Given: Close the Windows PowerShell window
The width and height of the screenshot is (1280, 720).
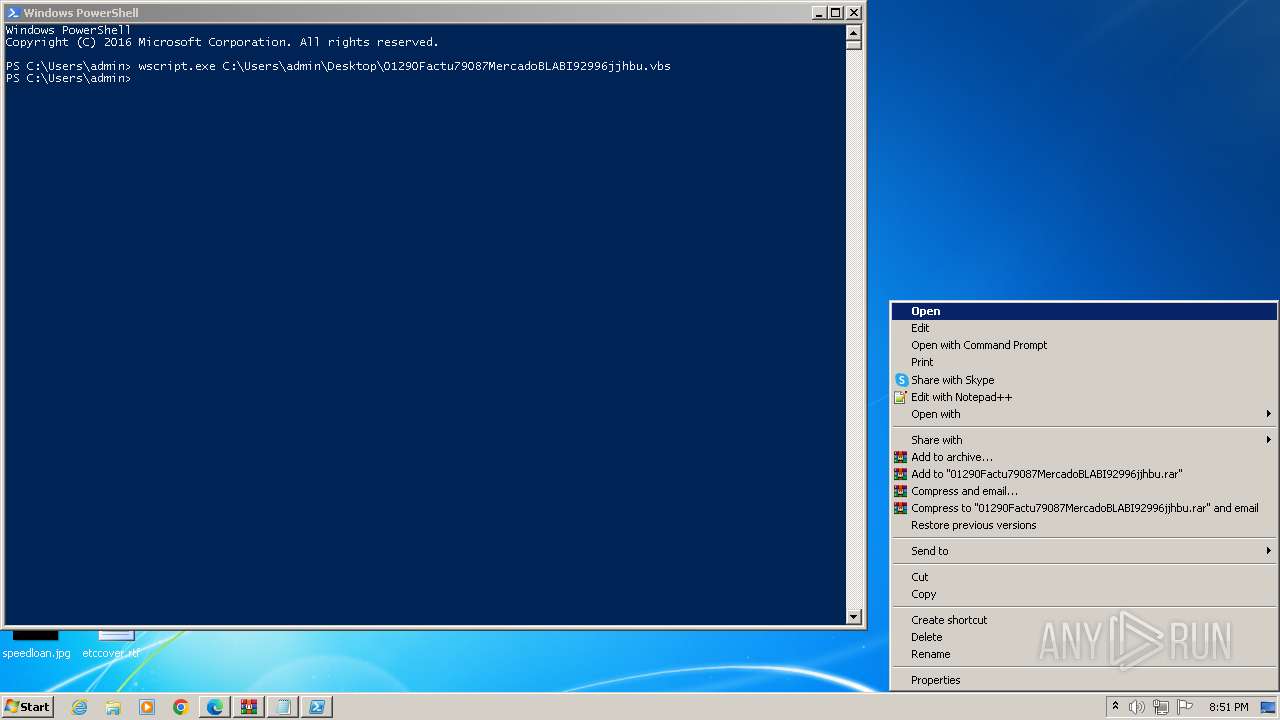Looking at the screenshot, I should coord(853,13).
